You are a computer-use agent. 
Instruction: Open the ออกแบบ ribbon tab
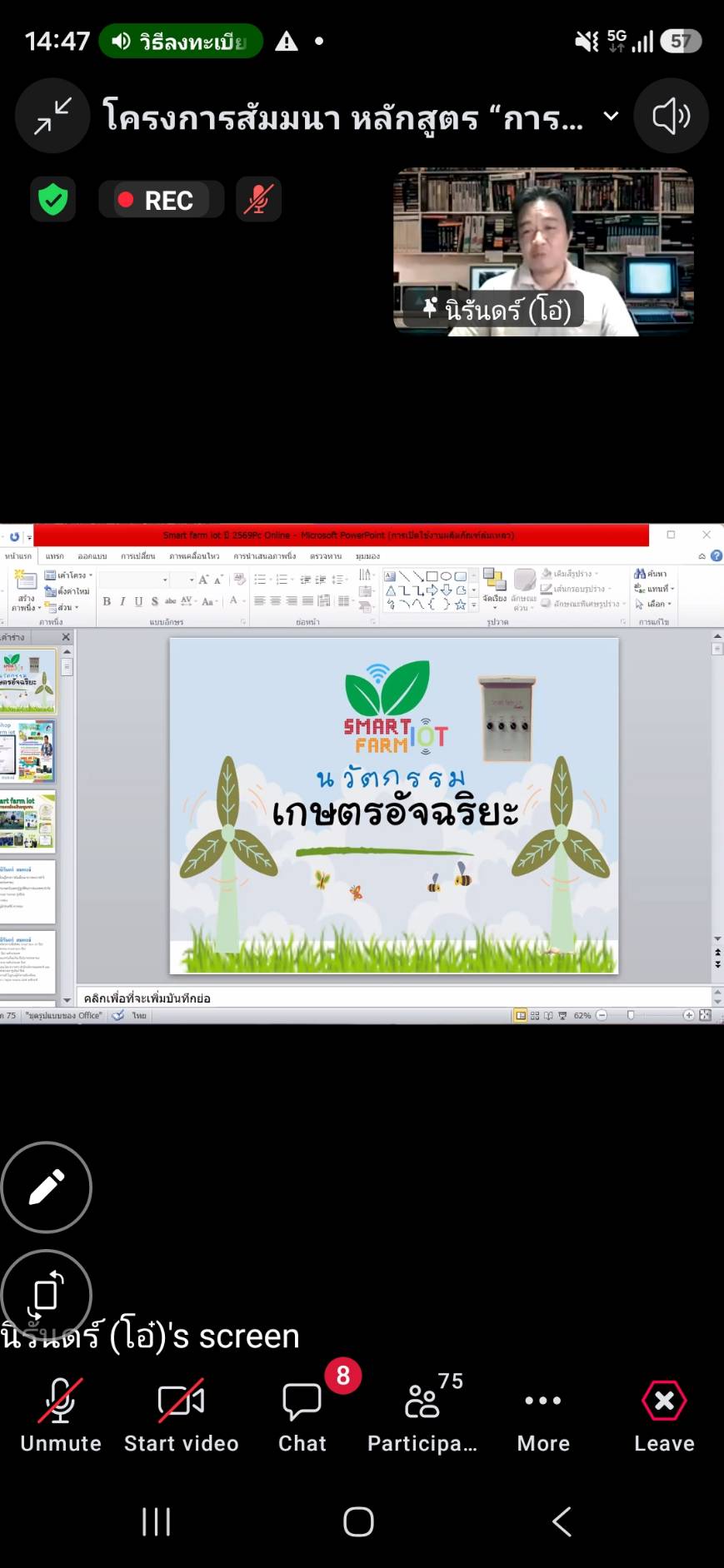pos(92,556)
